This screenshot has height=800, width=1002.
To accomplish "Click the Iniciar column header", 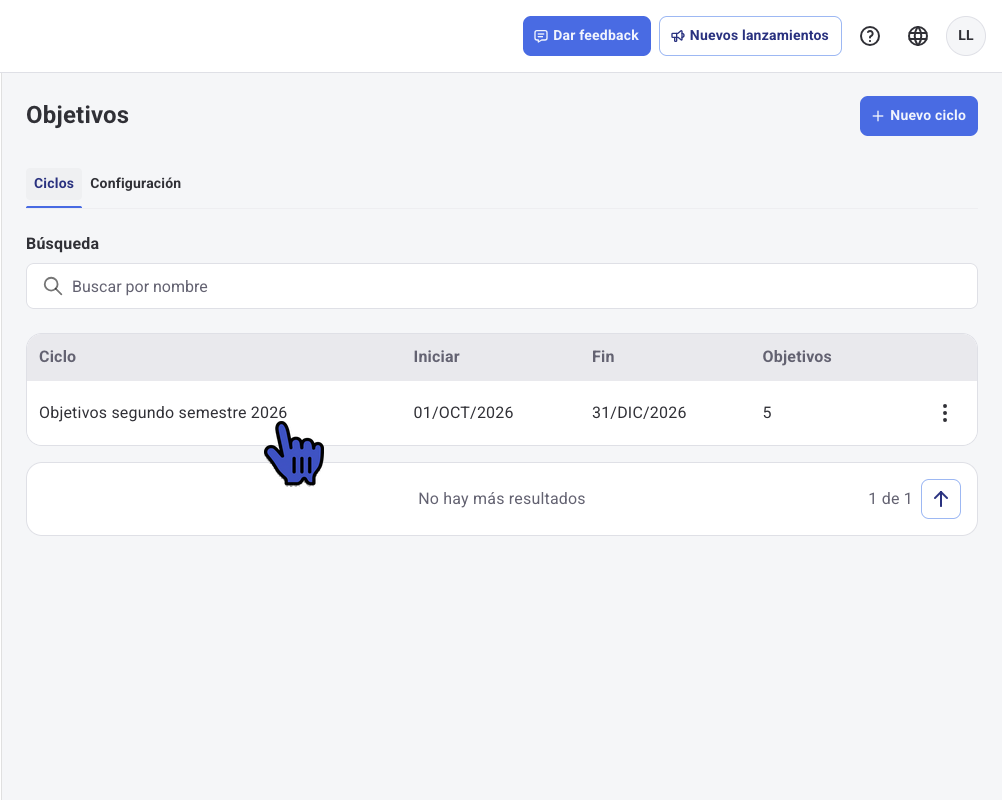I will (436, 357).
